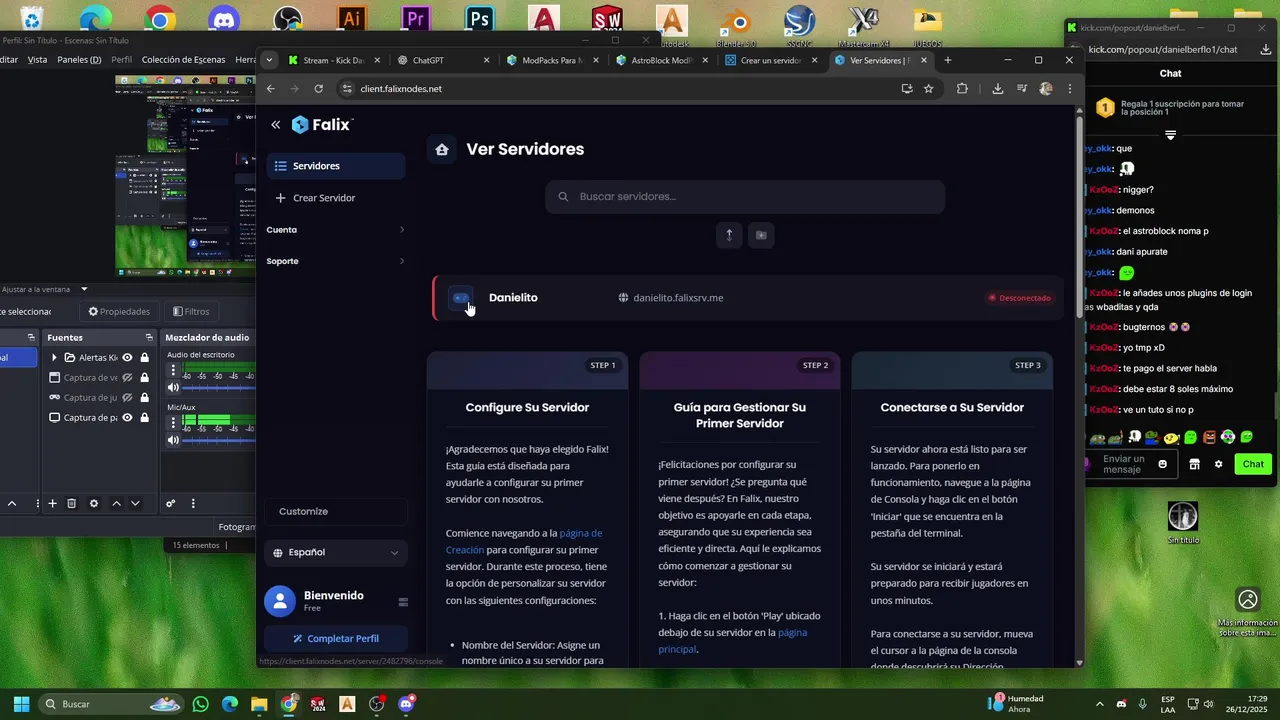1280x720 pixels.
Task: Click the Desconectado status badge
Action: click(1020, 298)
